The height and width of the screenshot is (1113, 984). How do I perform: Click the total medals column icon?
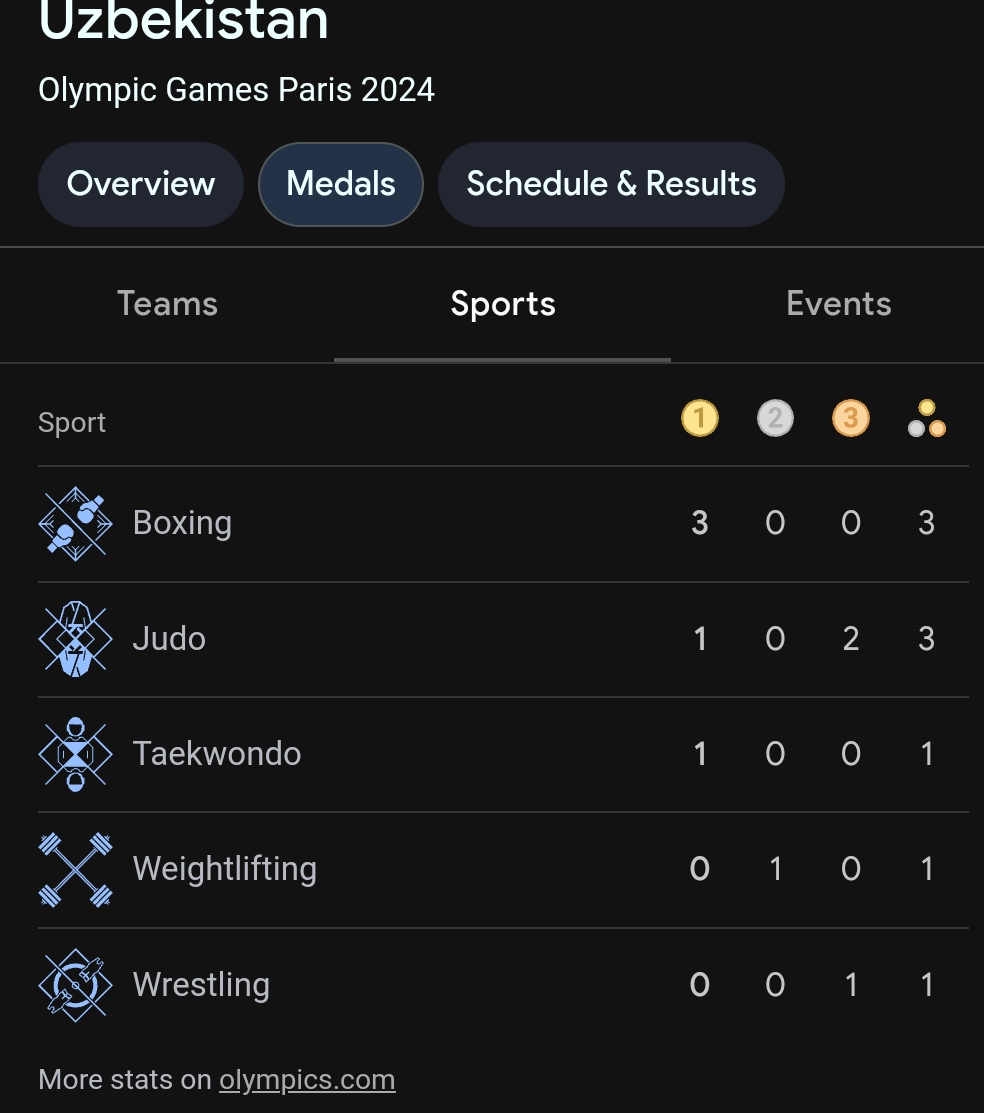click(x=927, y=419)
